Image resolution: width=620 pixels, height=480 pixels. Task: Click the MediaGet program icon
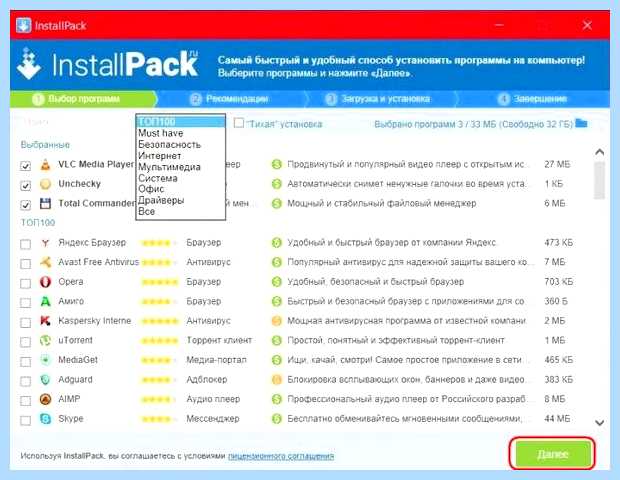pos(45,360)
